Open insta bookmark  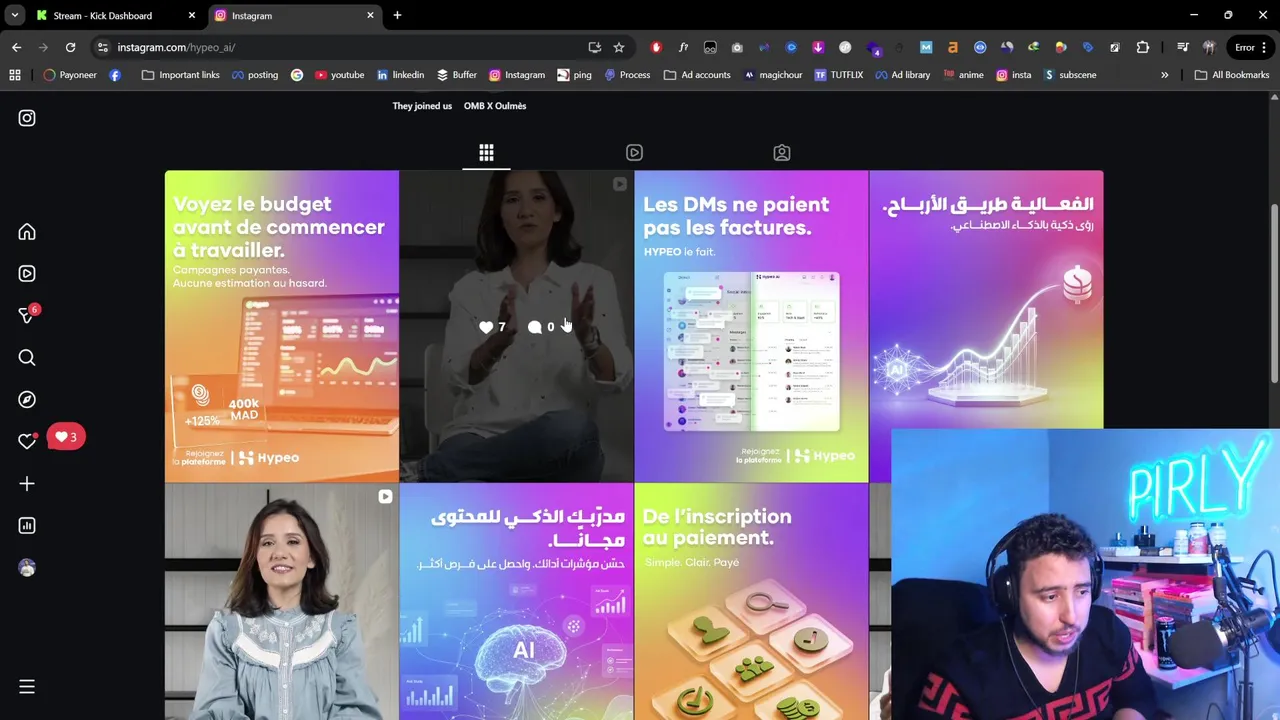point(1013,75)
